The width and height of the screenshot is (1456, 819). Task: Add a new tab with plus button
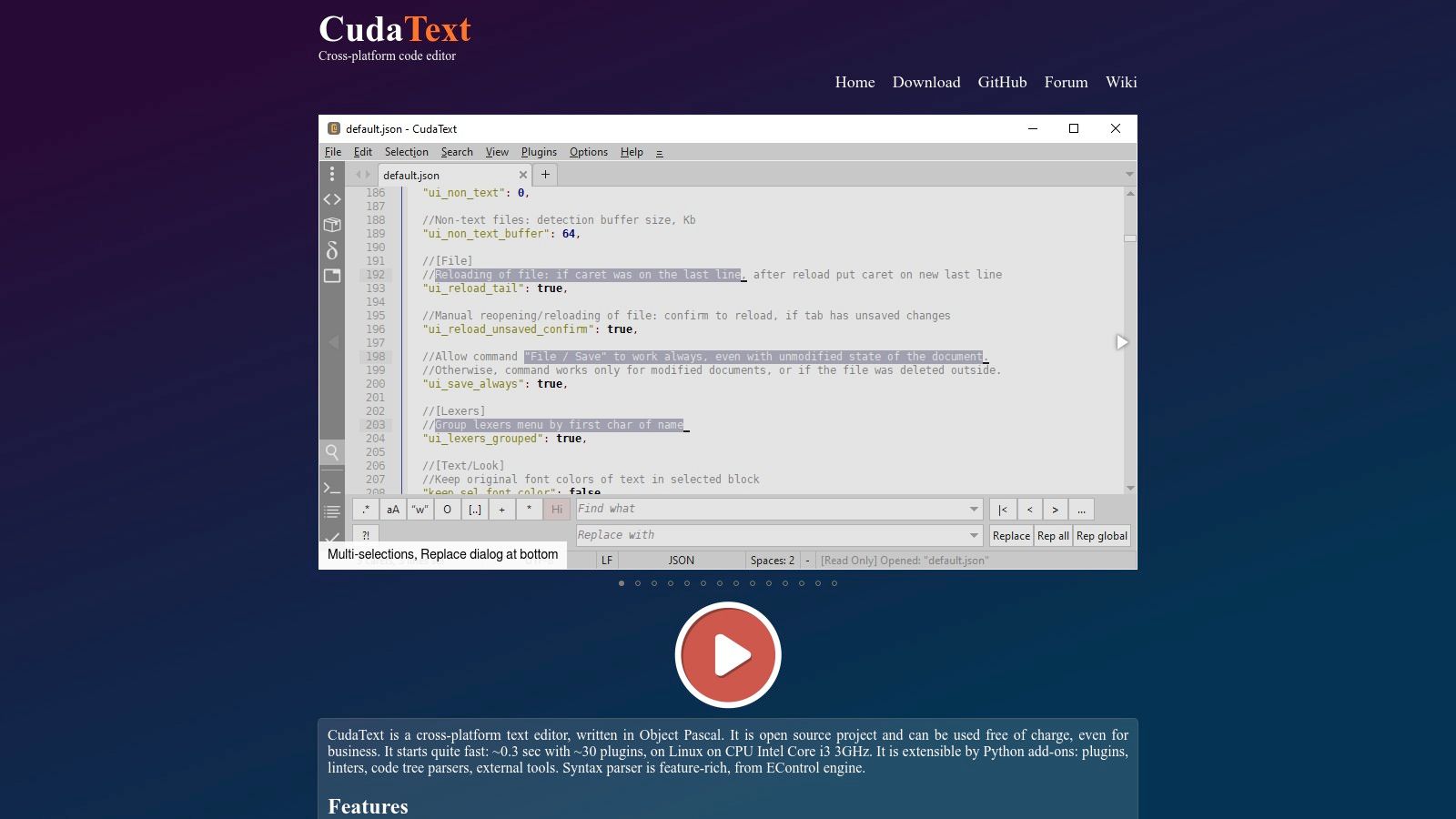pos(545,175)
